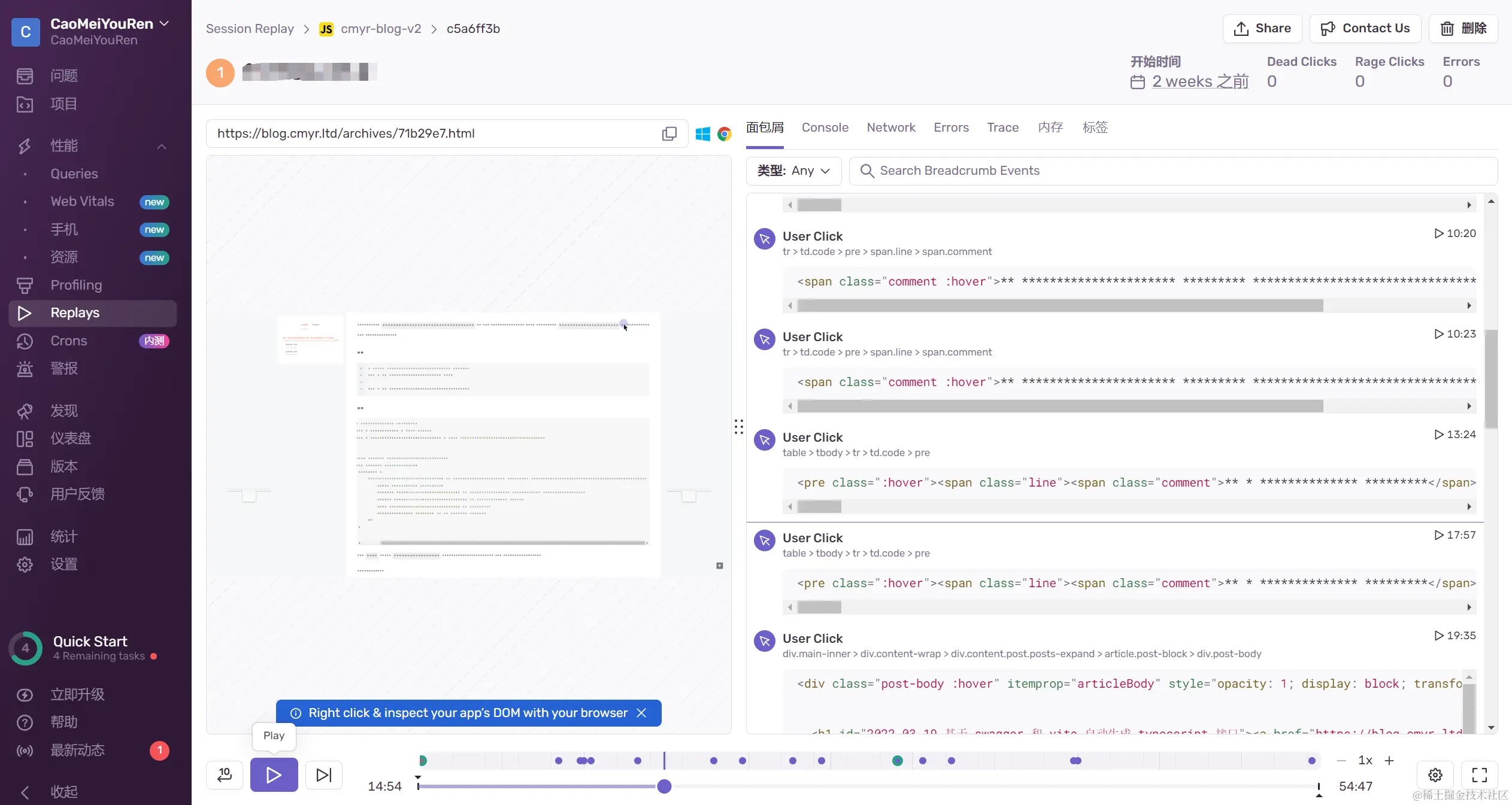Click the Play button in replay controls
The width and height of the screenshot is (1512, 805).
coord(274,774)
